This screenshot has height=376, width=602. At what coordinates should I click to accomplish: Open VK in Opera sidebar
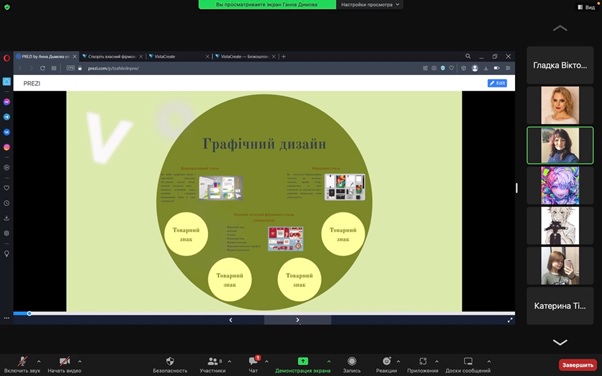7,132
